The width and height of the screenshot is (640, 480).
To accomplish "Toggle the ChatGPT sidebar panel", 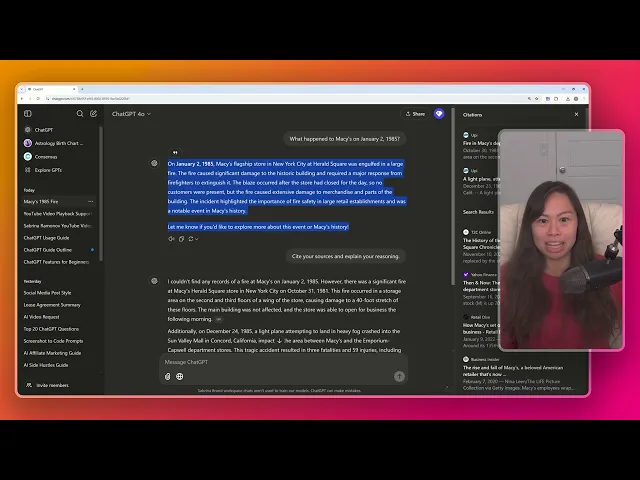I will click(x=28, y=113).
